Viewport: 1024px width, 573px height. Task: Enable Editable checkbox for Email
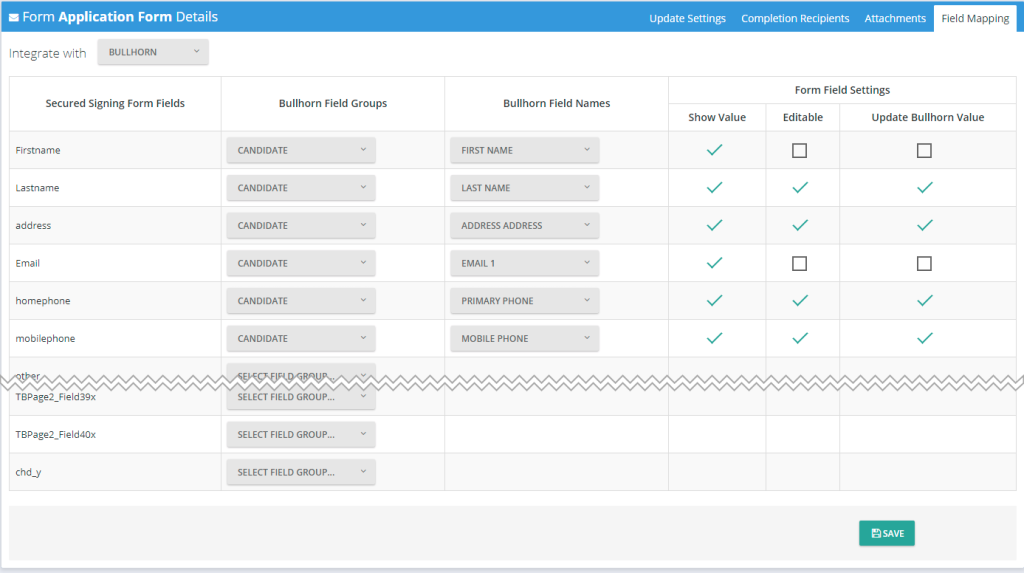[x=799, y=264]
